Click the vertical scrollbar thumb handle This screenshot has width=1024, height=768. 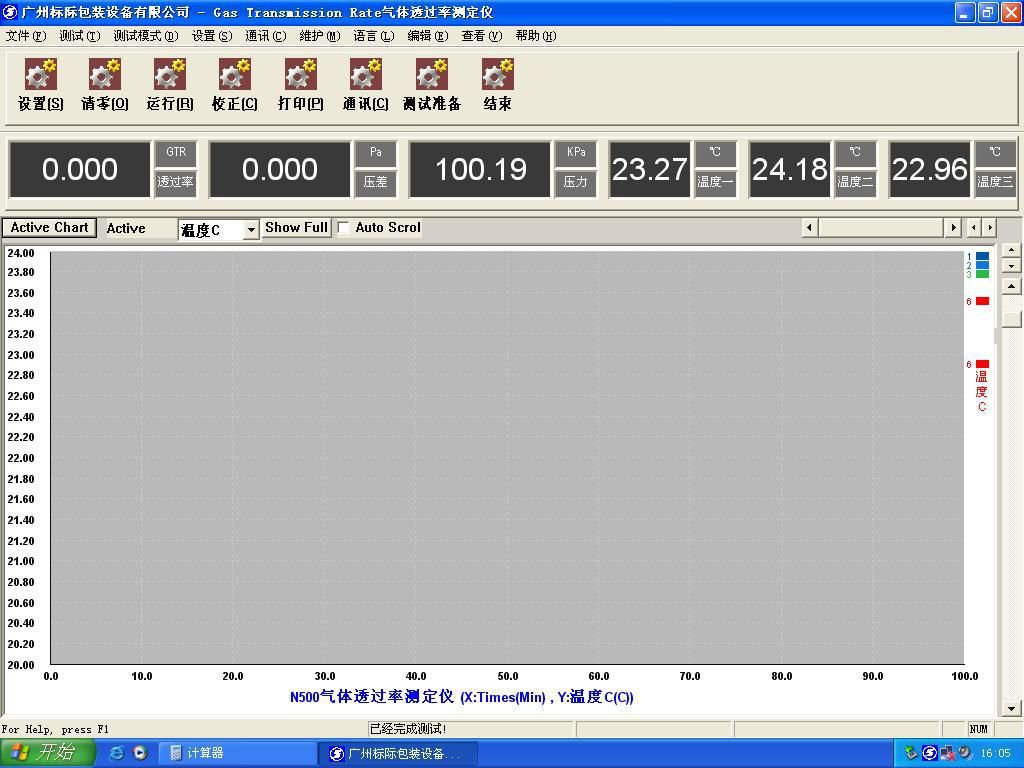point(1011,319)
